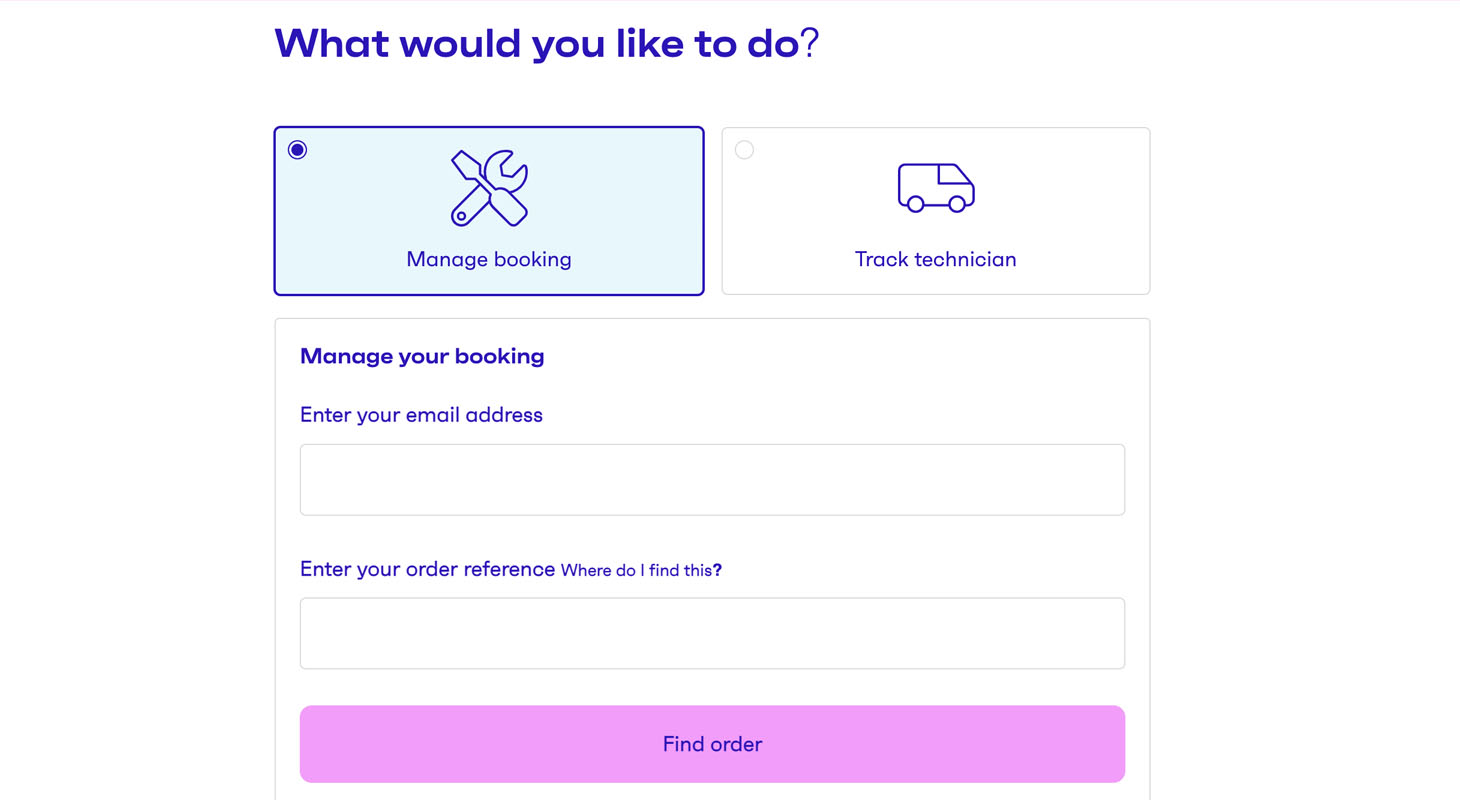Click the "Enter your email address" label
The width and height of the screenshot is (1460, 800).
(421, 415)
